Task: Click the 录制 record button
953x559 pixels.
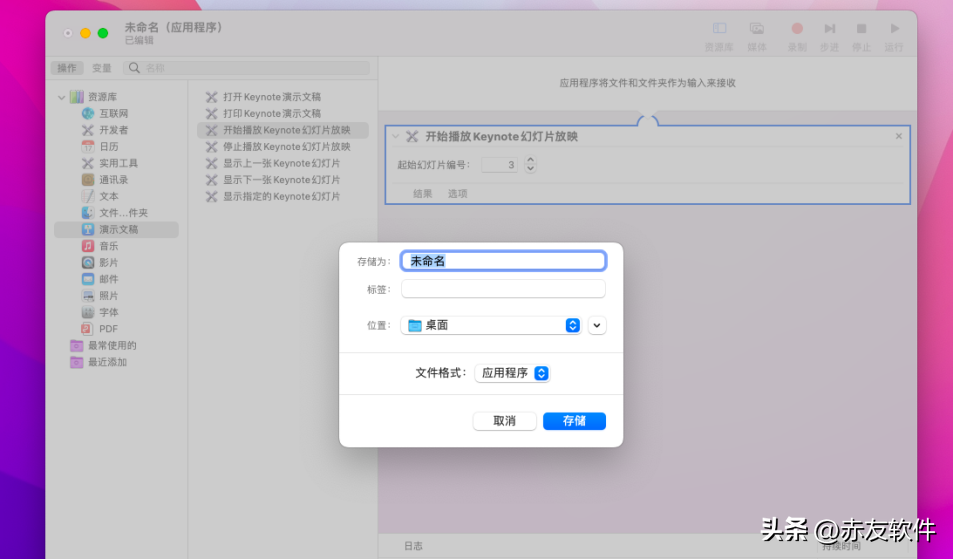Action: [797, 29]
